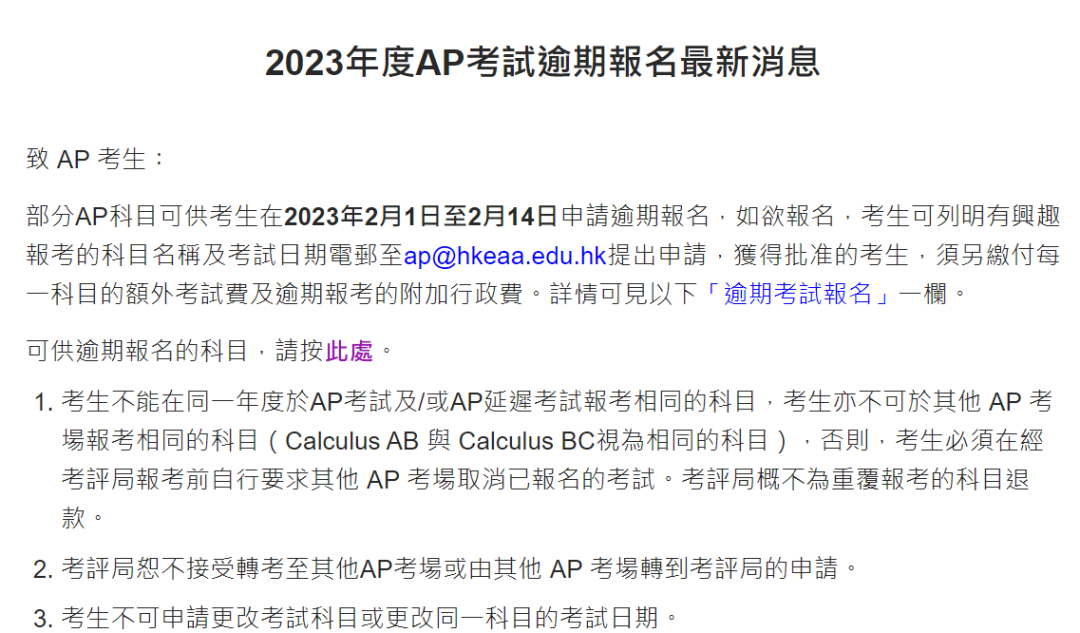
Task: Click the bold date text 2023年2月1日至2月14日
Action: 421,217
